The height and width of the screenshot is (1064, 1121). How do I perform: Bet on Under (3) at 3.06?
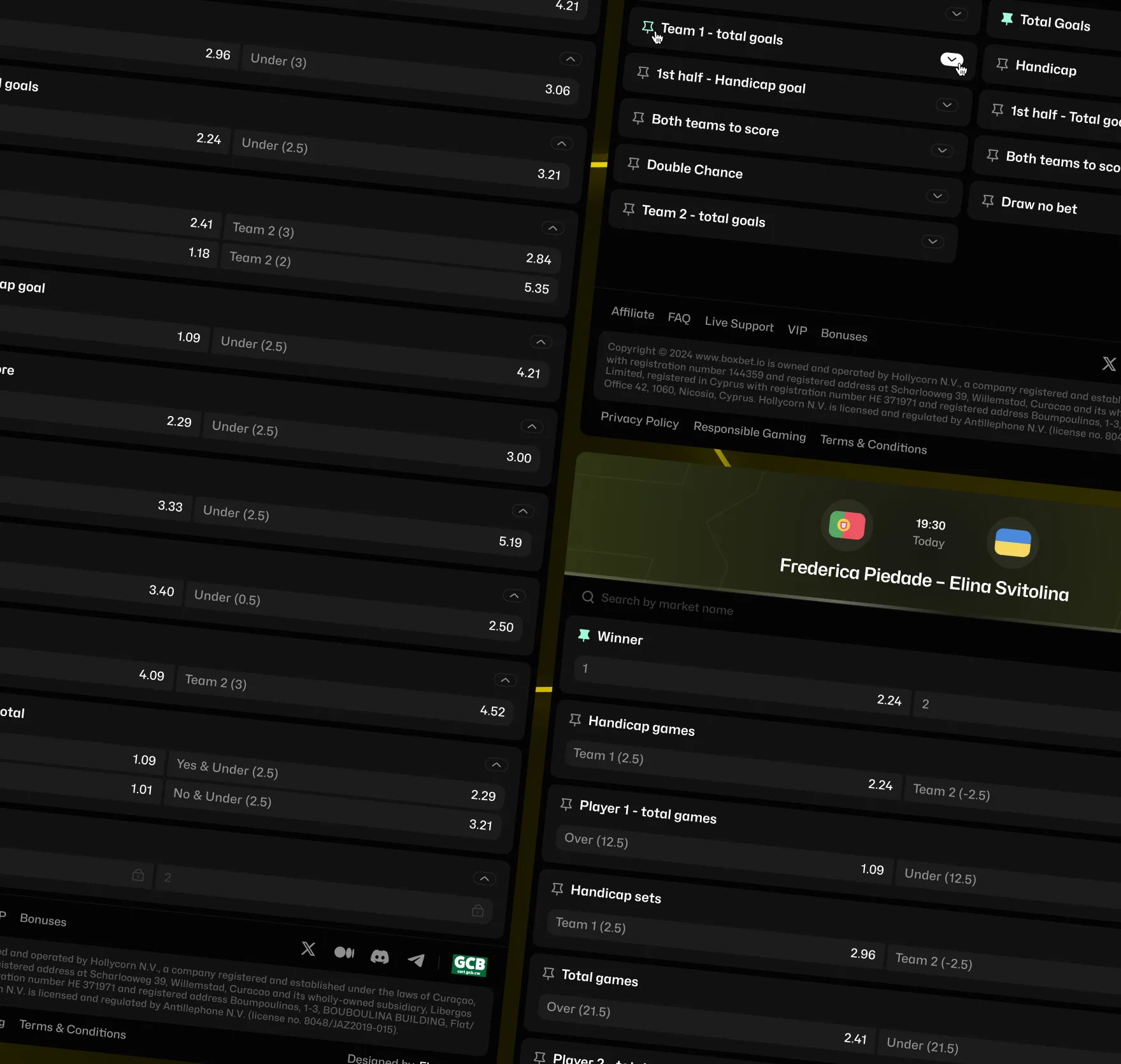(x=409, y=75)
